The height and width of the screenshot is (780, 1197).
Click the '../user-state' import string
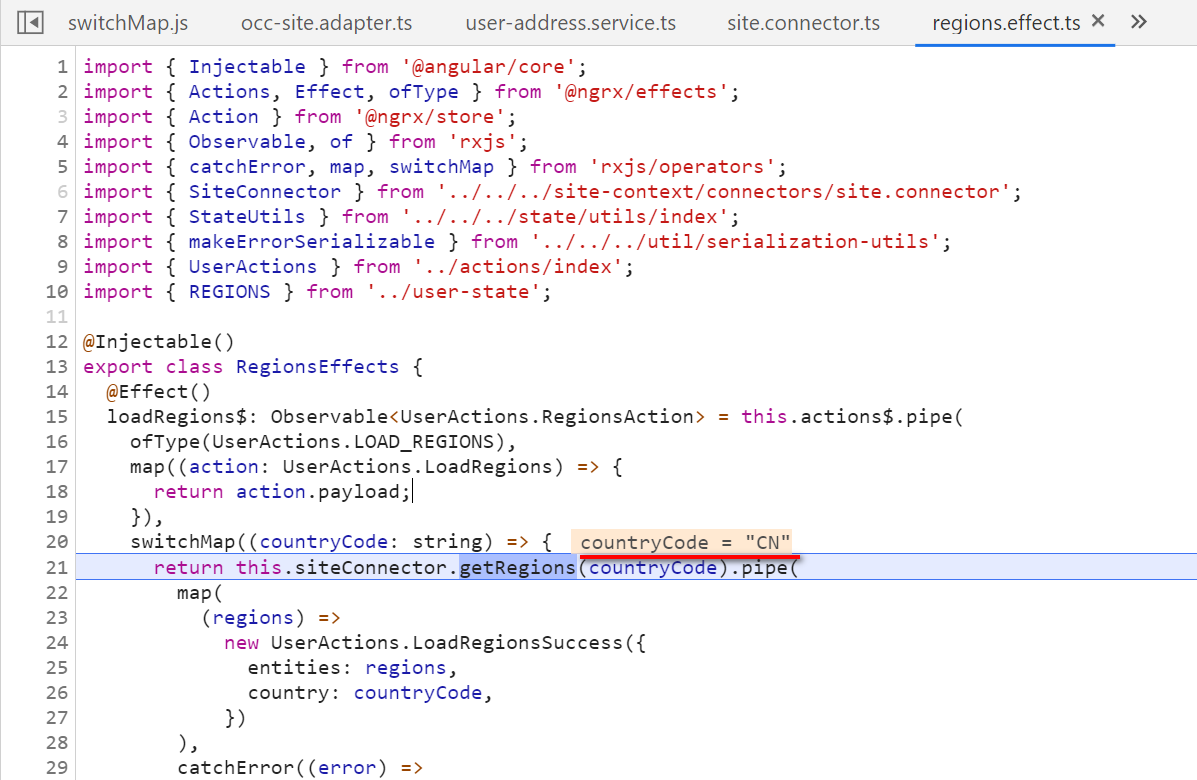point(453,292)
